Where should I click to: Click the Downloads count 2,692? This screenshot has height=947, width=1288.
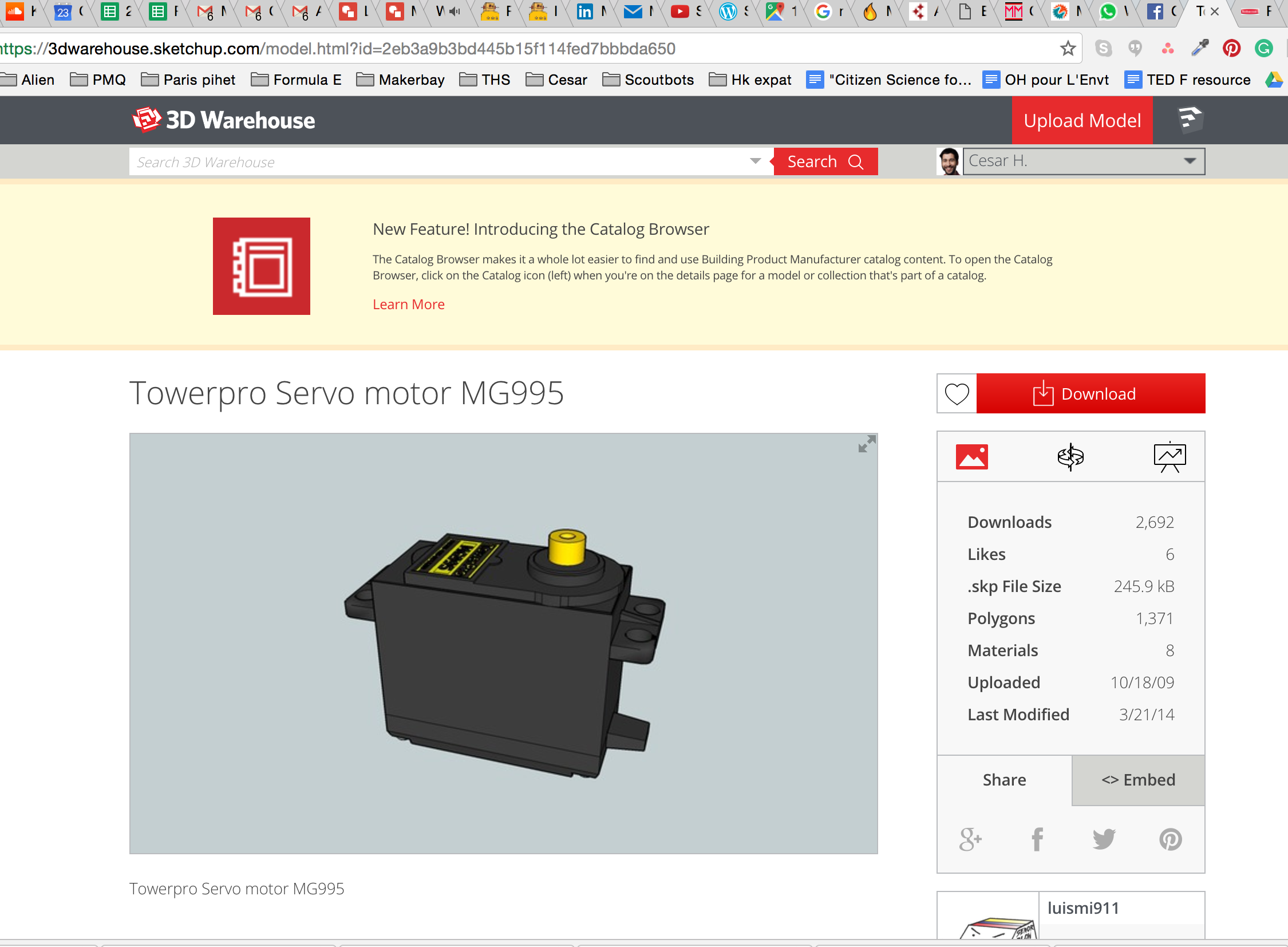[x=1155, y=522]
